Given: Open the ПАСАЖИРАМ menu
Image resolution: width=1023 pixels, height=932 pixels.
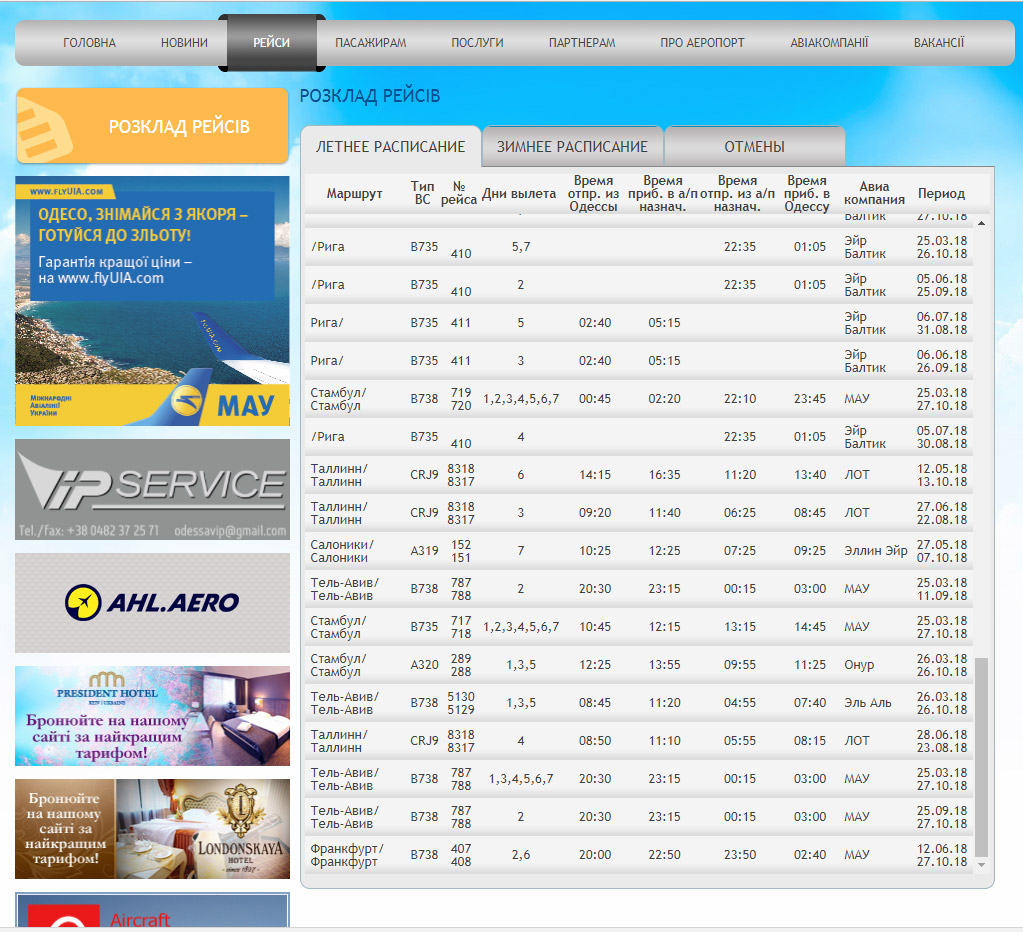Looking at the screenshot, I should (371, 42).
